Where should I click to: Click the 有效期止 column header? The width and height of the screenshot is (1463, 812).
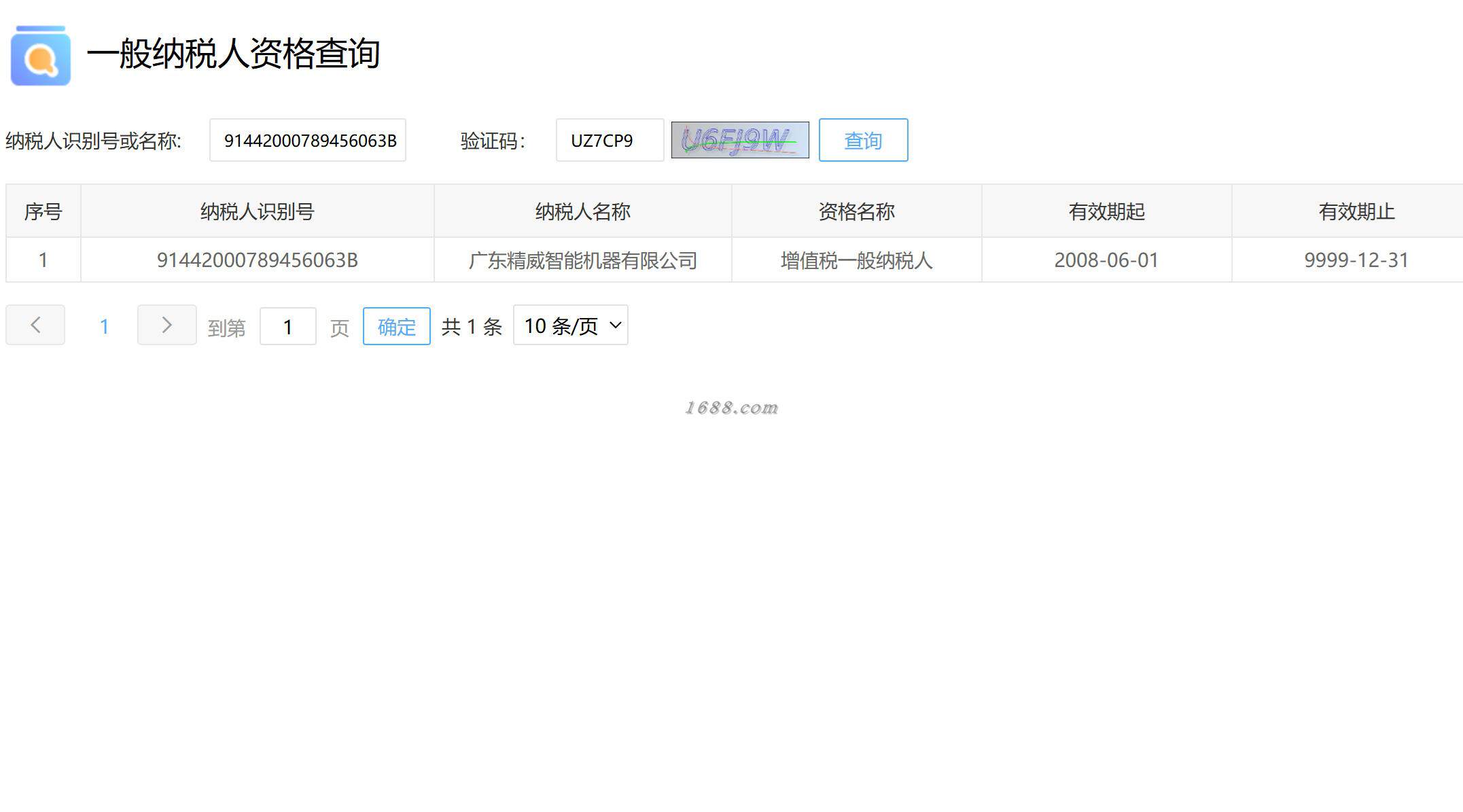pyautogui.click(x=1356, y=211)
